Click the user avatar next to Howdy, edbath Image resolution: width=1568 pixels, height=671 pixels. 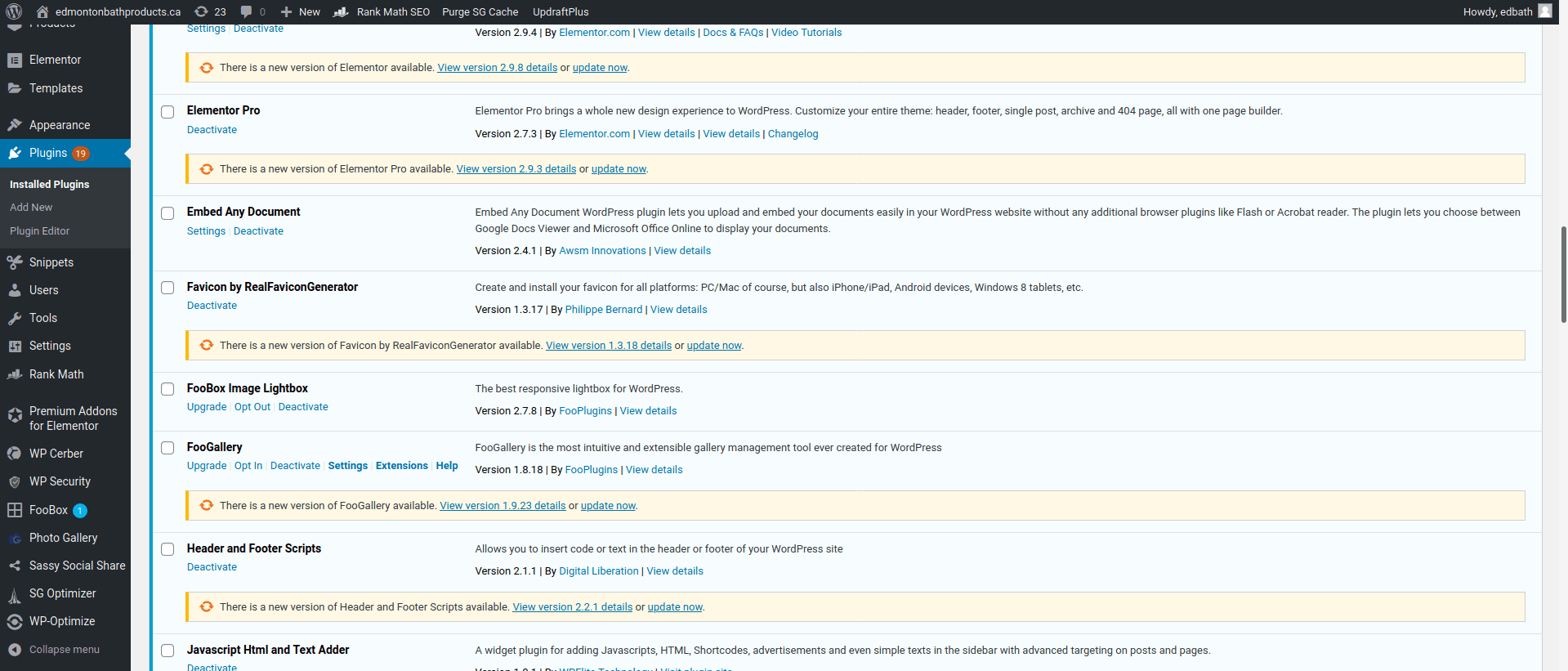pos(1544,11)
